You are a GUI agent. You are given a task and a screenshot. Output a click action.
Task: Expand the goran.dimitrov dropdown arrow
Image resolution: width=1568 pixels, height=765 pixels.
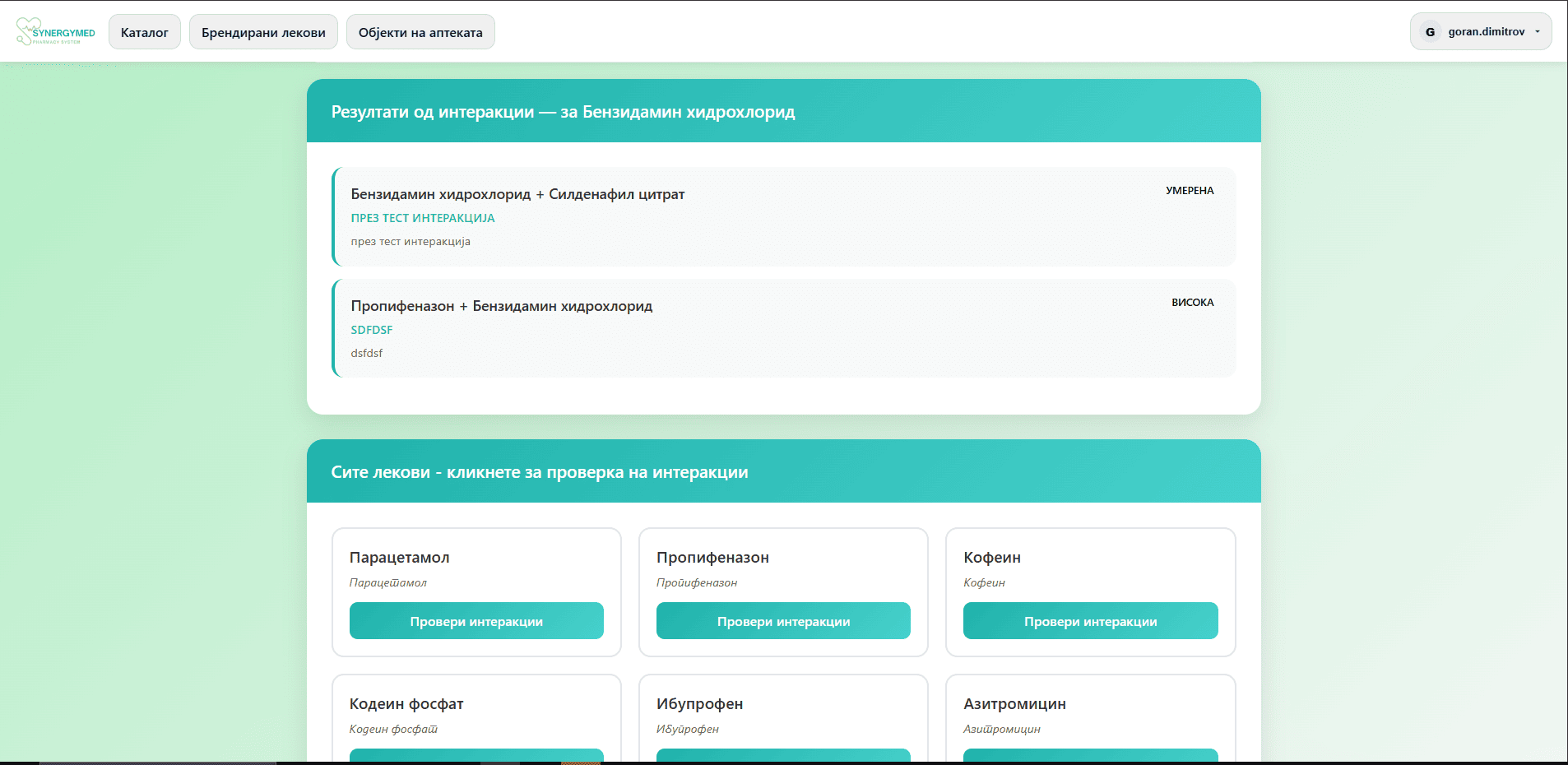tap(1537, 32)
